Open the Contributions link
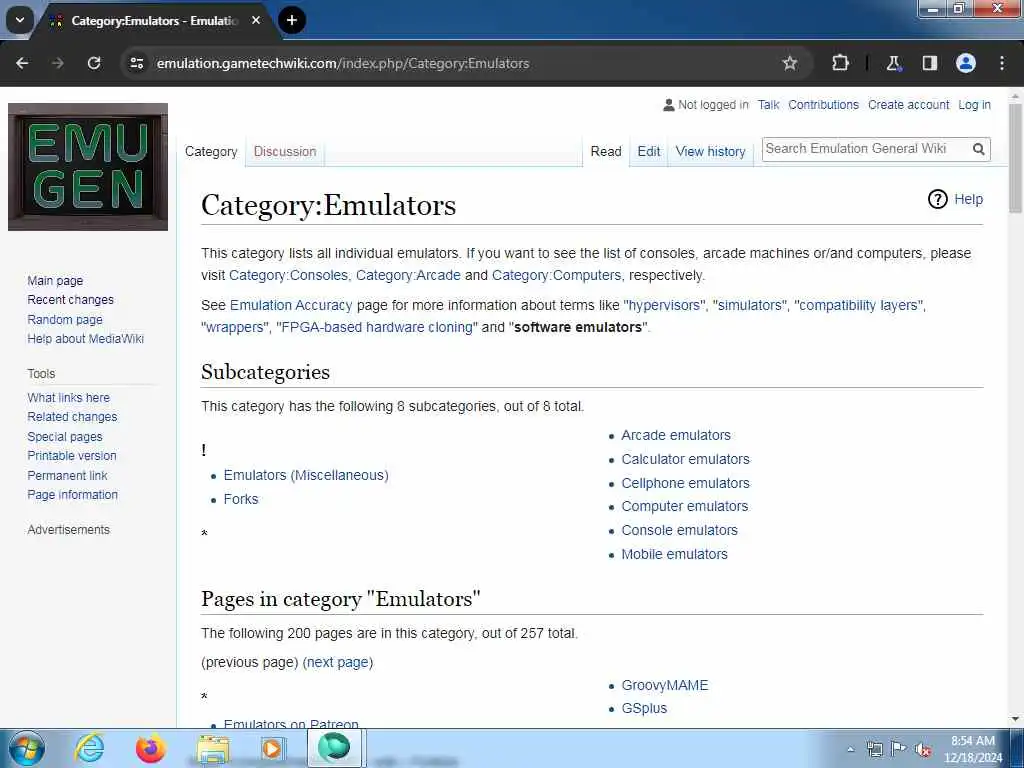Image resolution: width=1024 pixels, height=768 pixels. tap(823, 104)
